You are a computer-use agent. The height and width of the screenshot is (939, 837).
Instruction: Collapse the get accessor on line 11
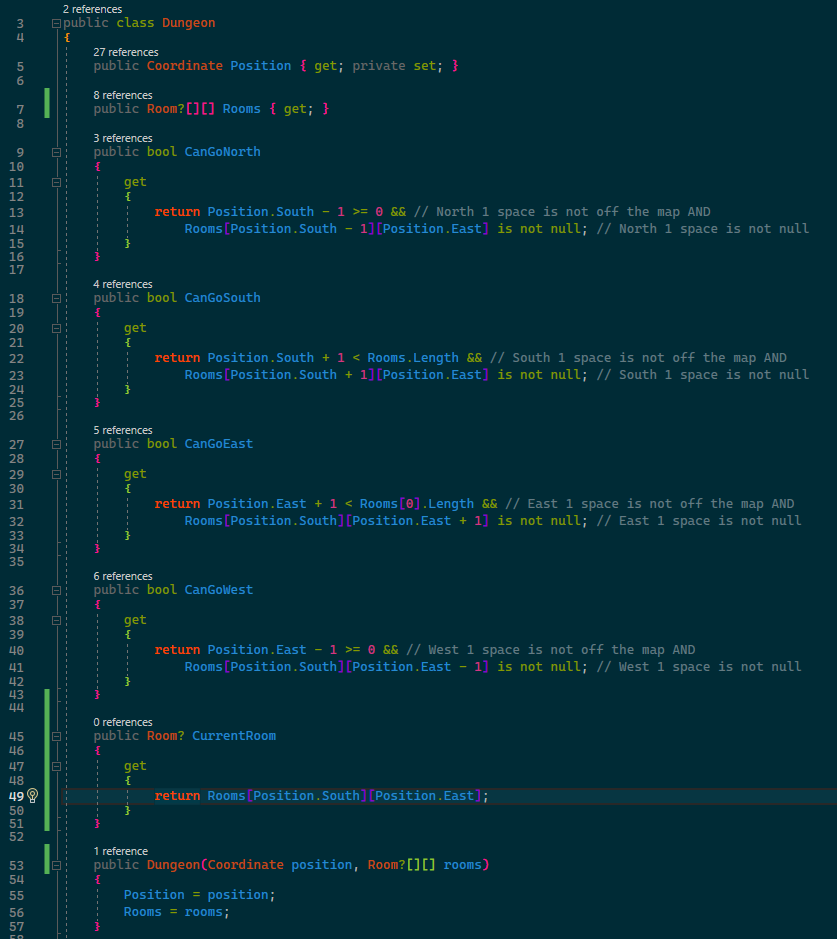(x=56, y=182)
